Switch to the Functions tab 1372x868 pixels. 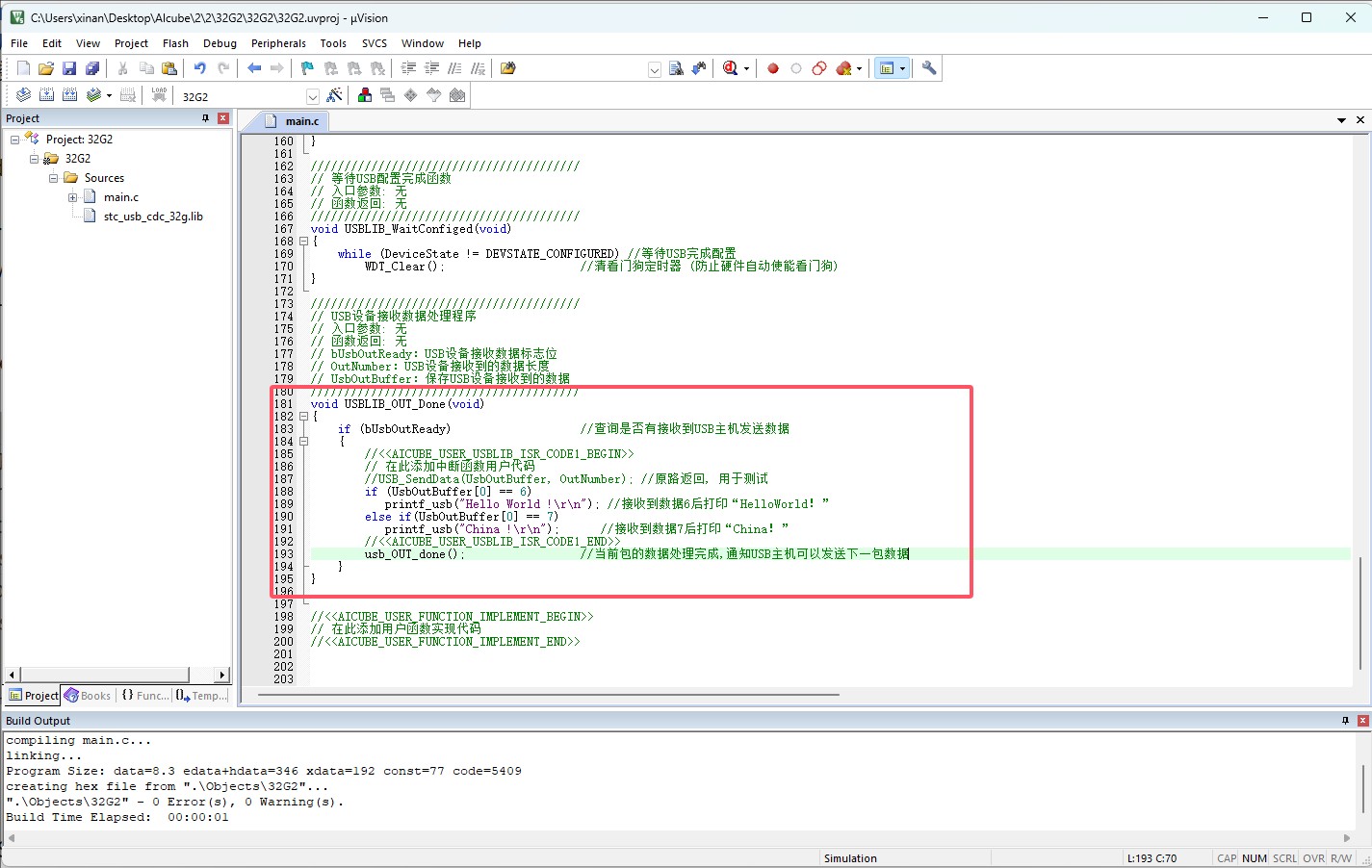point(144,696)
